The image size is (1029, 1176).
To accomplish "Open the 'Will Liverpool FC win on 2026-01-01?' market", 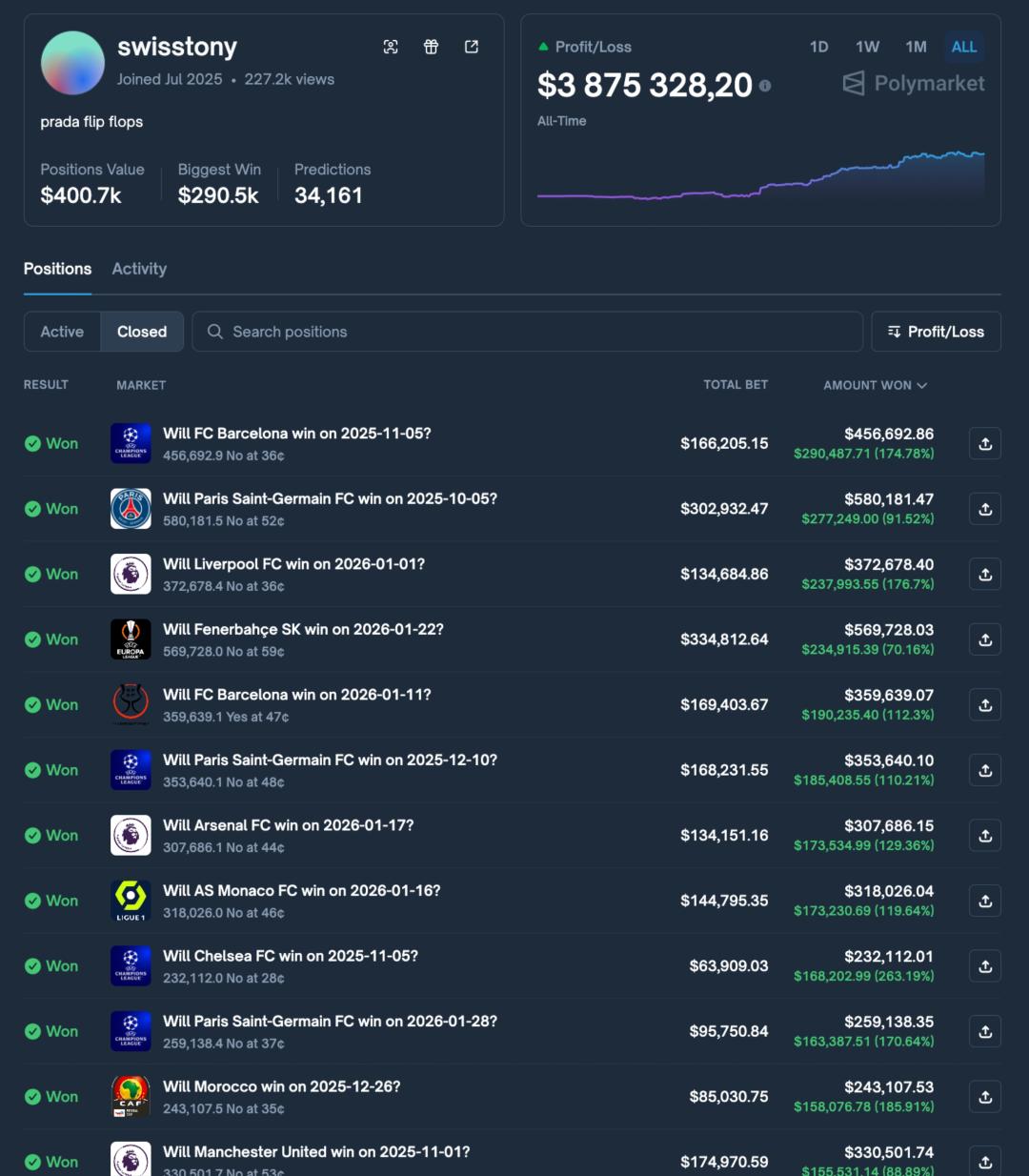I will [x=293, y=564].
